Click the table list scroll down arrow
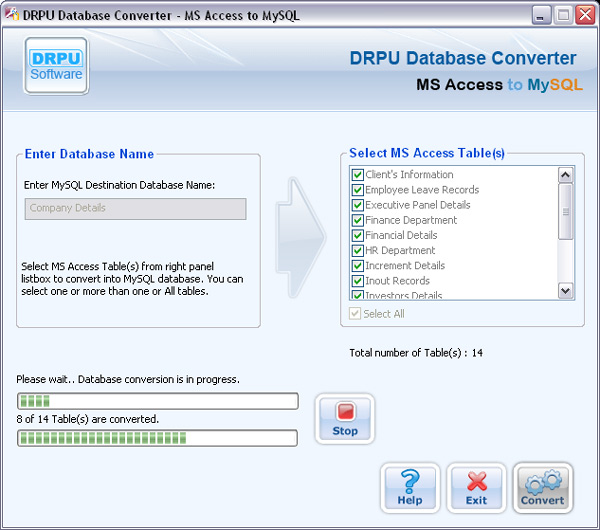Image resolution: width=600 pixels, height=530 pixels. (565, 290)
